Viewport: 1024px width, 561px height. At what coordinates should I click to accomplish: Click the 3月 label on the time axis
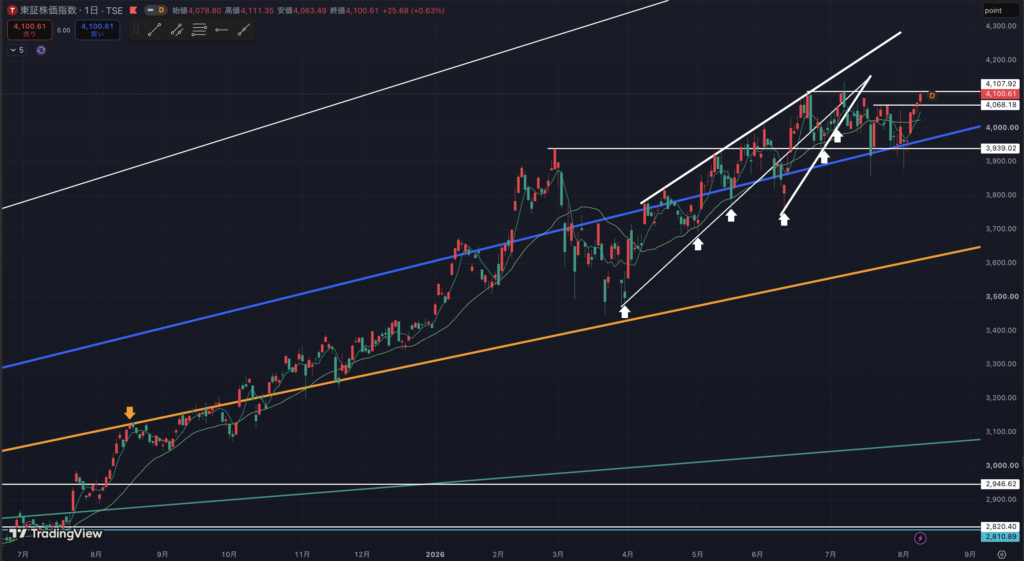pos(558,554)
